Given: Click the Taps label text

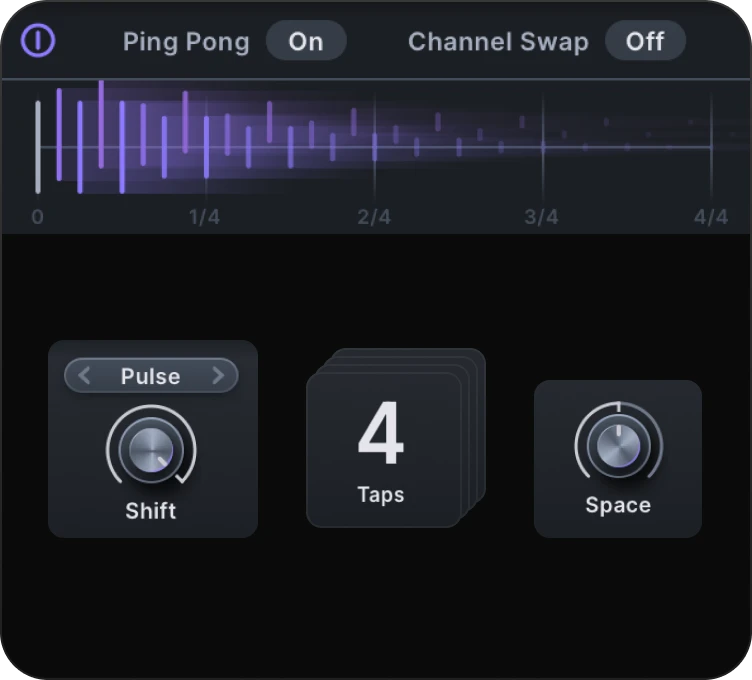Looking at the screenshot, I should click(381, 494).
